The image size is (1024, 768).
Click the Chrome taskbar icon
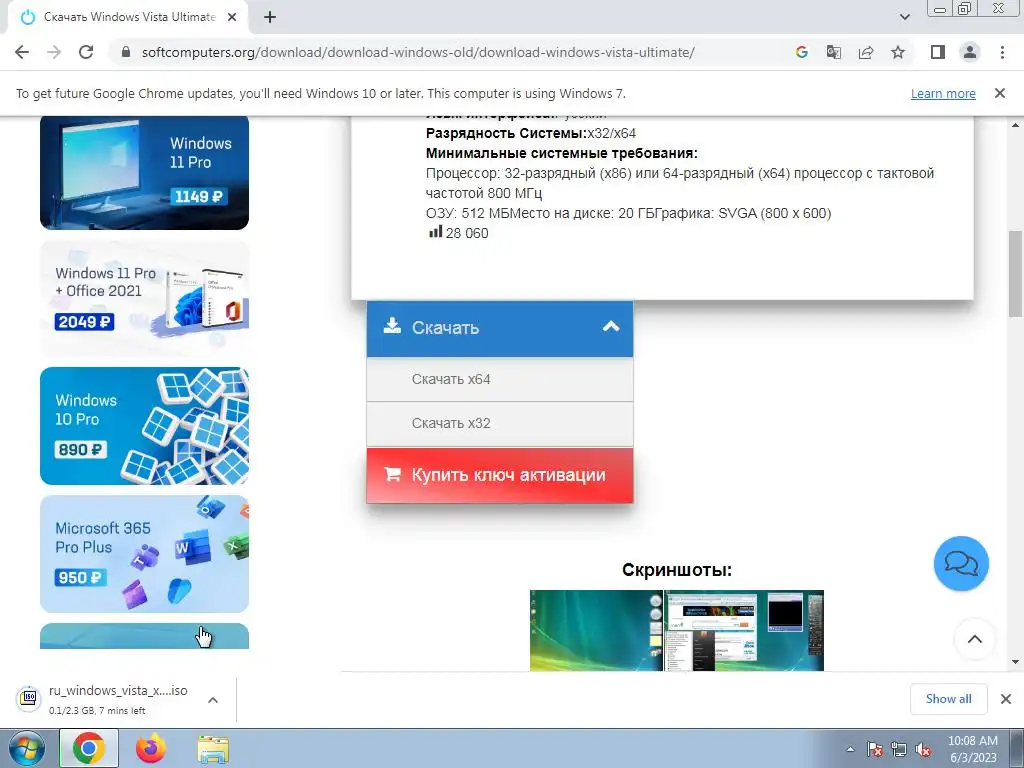[89, 748]
